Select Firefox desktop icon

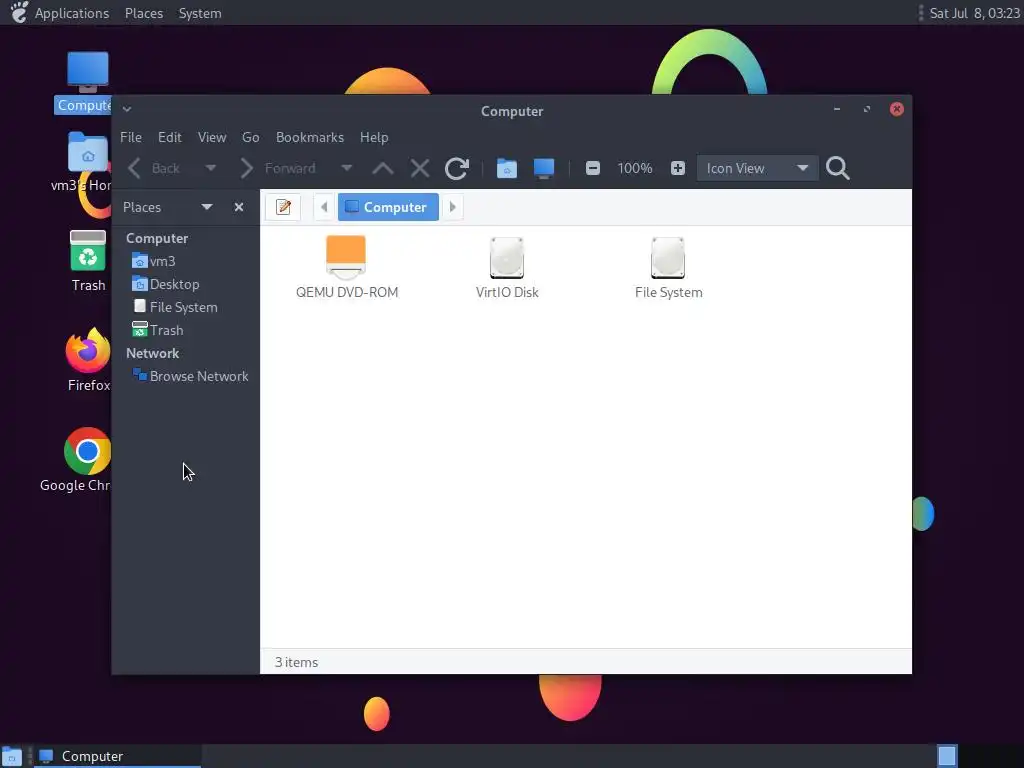(x=88, y=360)
